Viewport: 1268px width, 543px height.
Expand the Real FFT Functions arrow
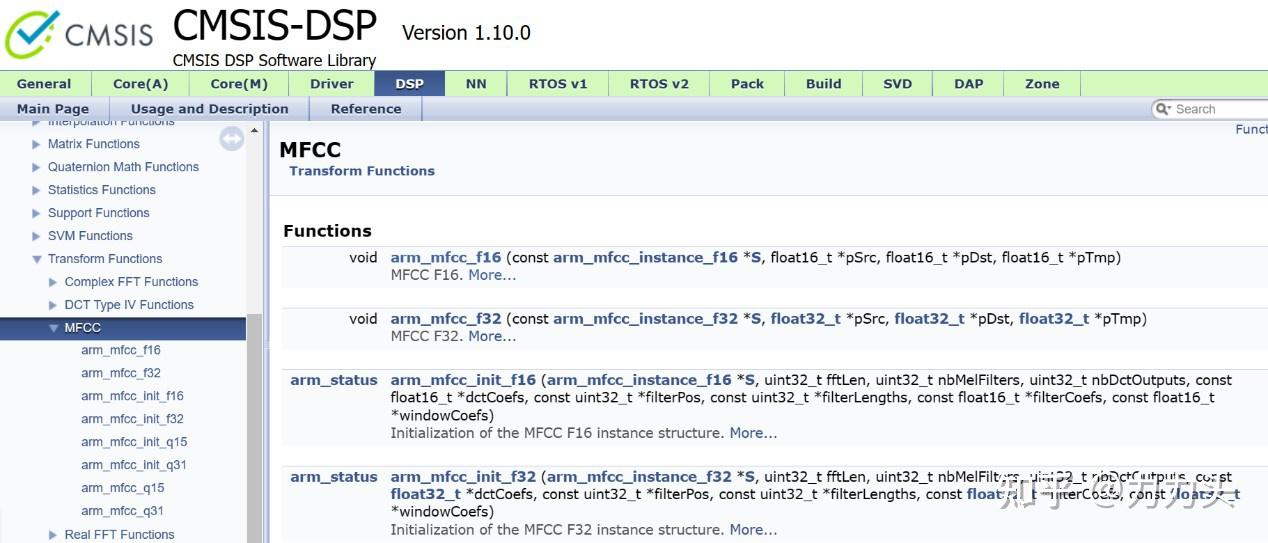tap(54, 535)
